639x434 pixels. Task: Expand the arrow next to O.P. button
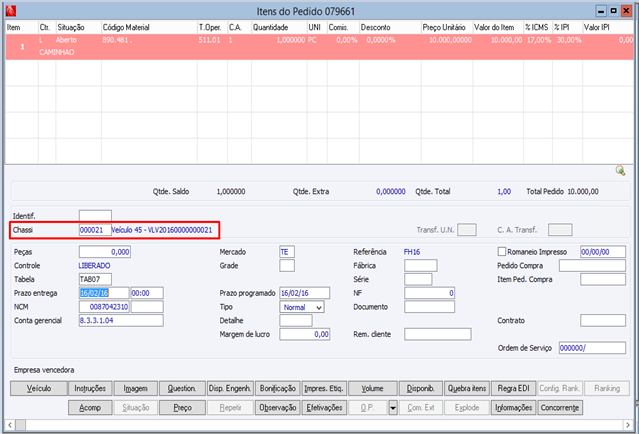(x=393, y=408)
